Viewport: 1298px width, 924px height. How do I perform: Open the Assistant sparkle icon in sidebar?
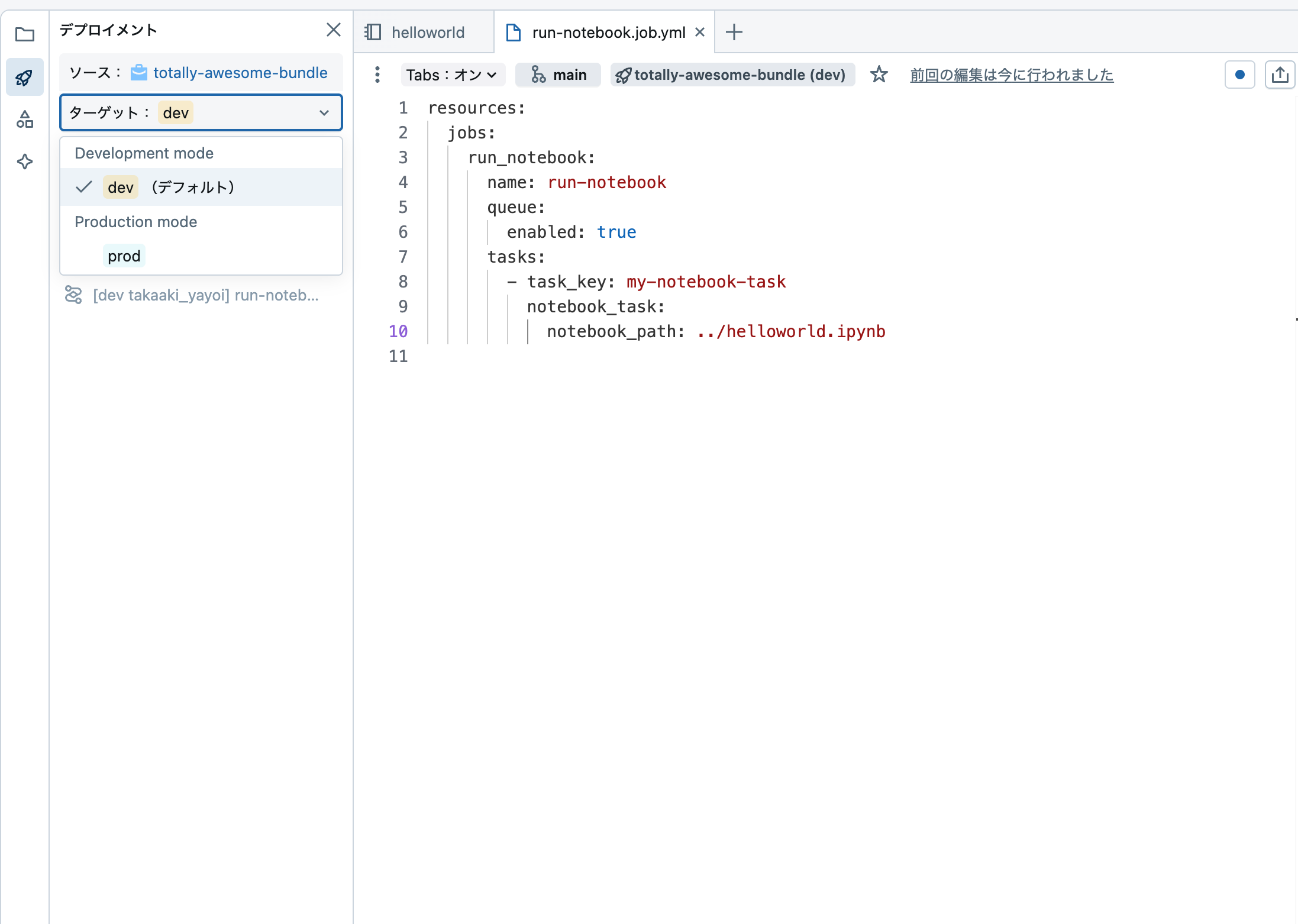pos(24,161)
